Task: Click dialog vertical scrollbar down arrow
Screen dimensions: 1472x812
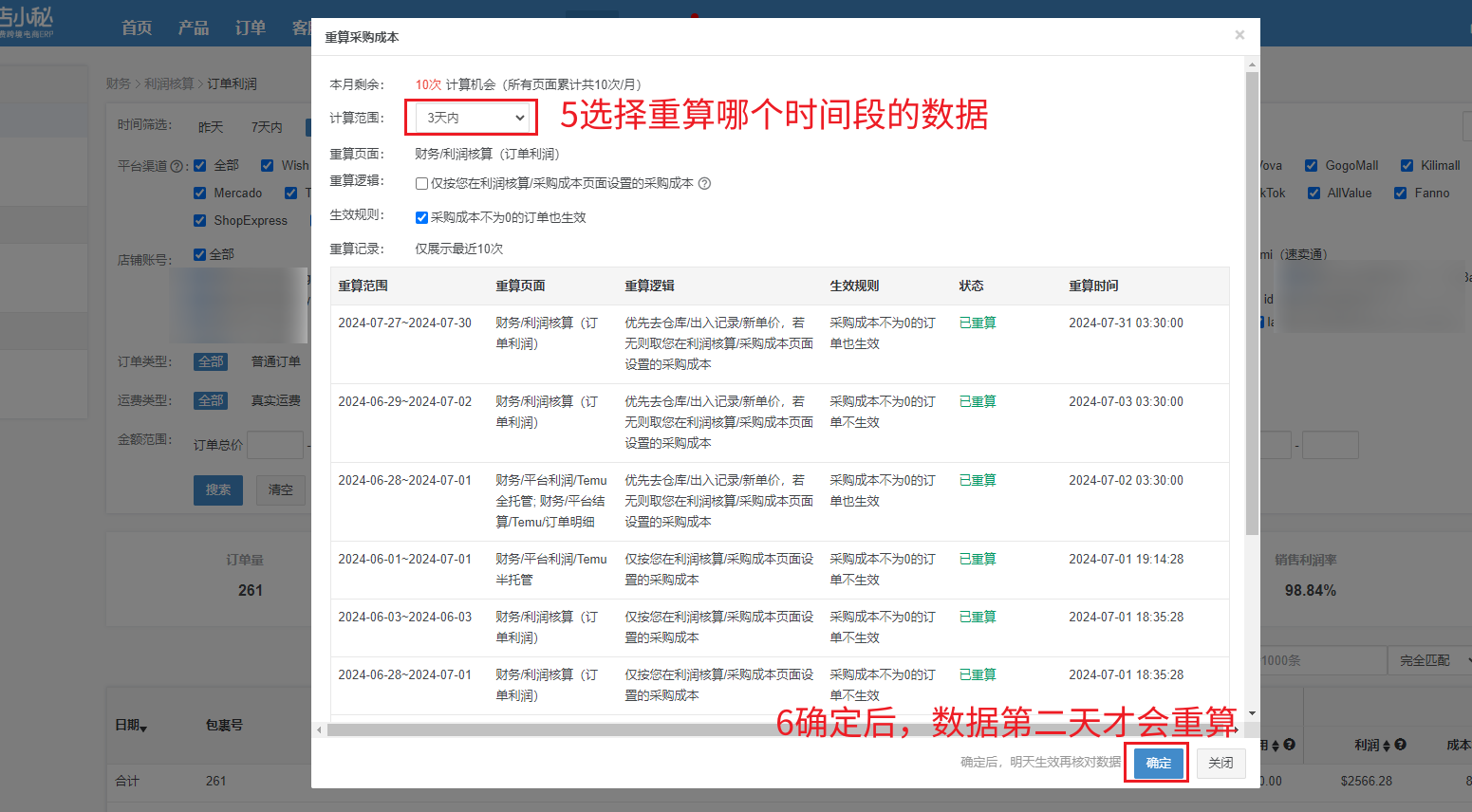Action: 1252,712
